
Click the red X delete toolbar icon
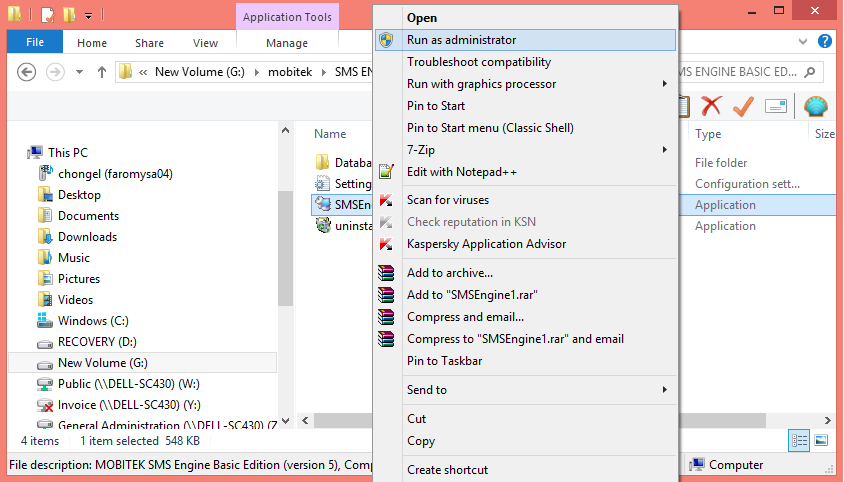coord(711,106)
